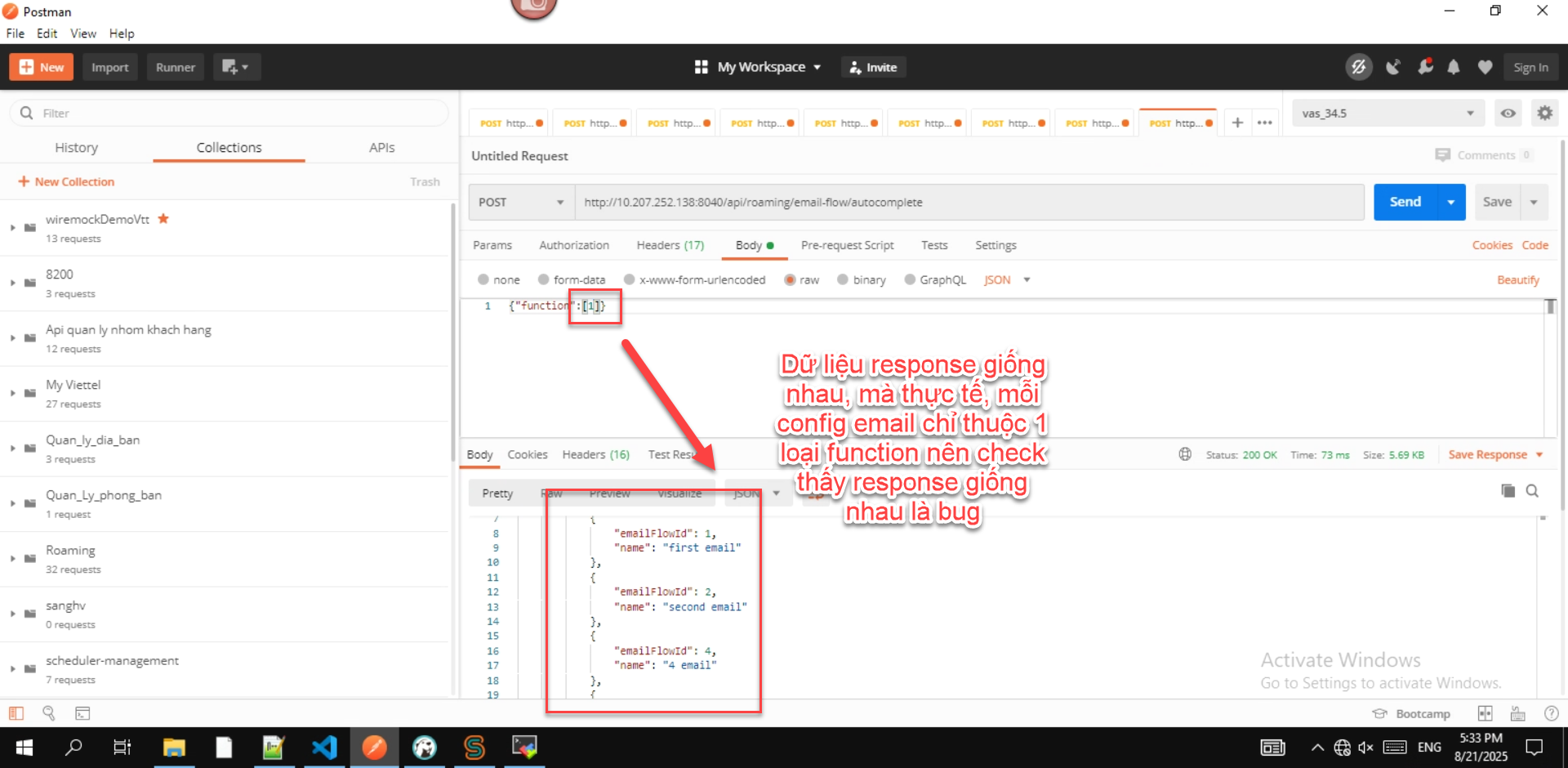Click the search response magnifier icon
The height and width of the screenshot is (768, 1568).
[x=1532, y=491]
